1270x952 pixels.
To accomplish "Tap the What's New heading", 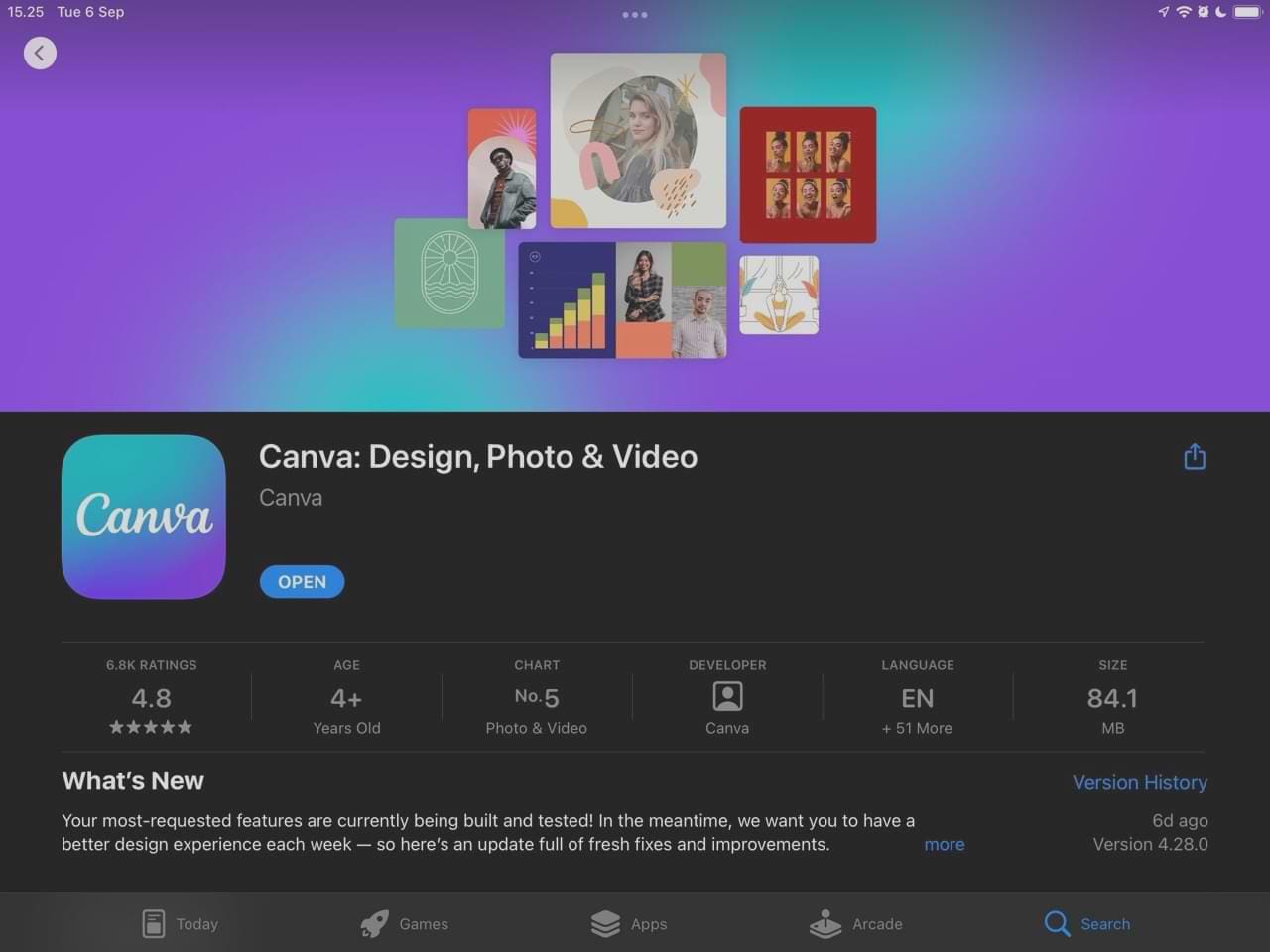I will tap(133, 781).
